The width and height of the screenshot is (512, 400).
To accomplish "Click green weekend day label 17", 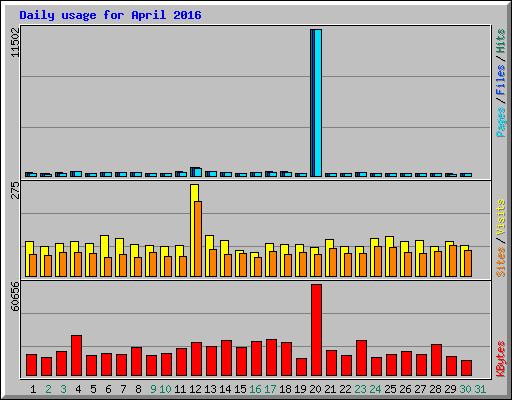I will [x=270, y=389].
